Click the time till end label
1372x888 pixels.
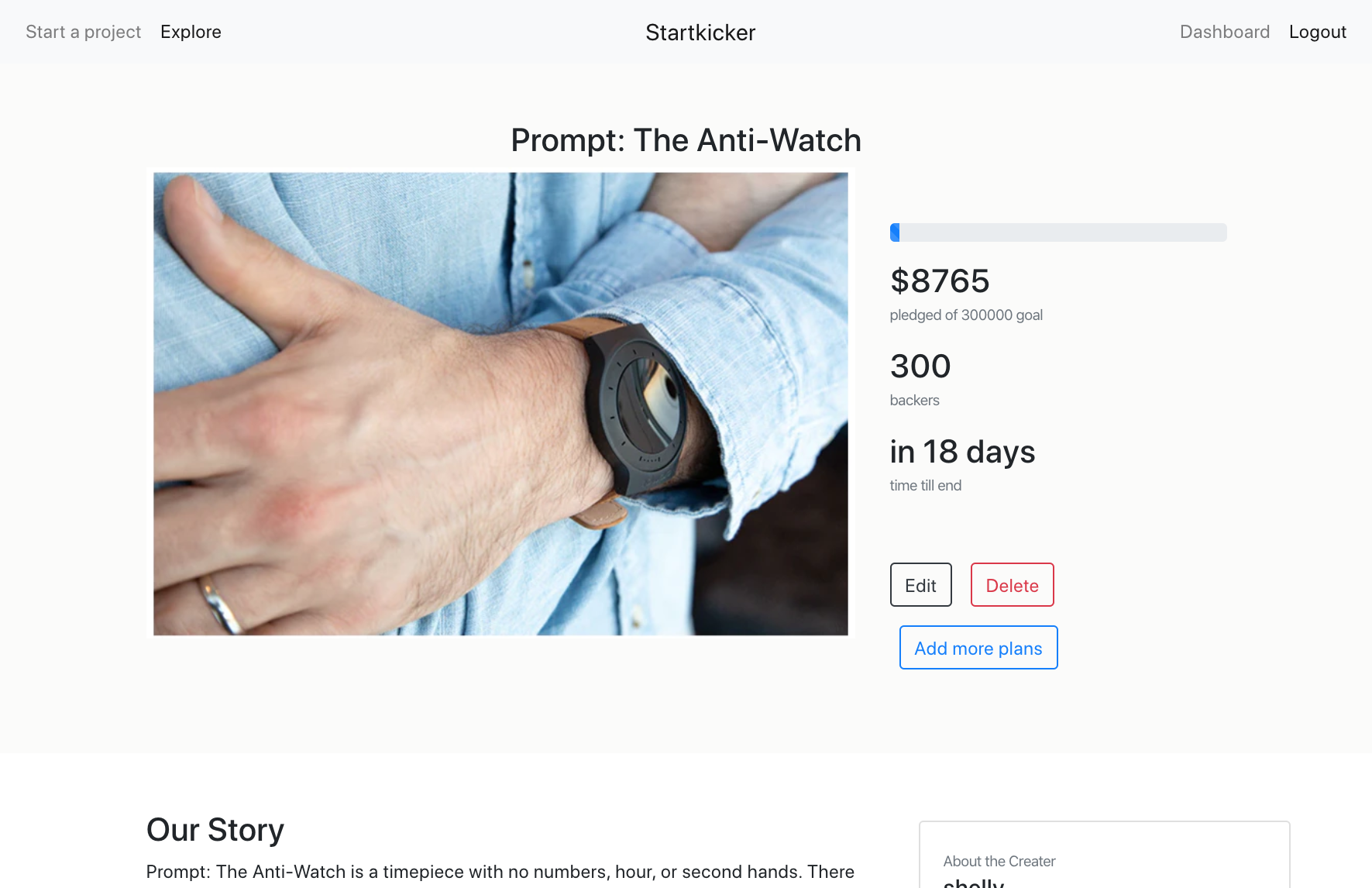coord(925,485)
